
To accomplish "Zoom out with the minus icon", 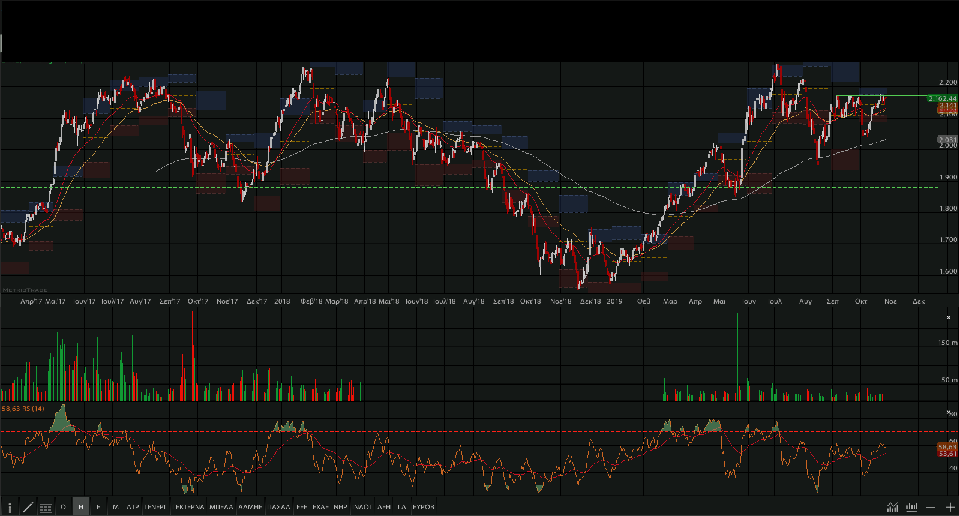I will coord(932,507).
